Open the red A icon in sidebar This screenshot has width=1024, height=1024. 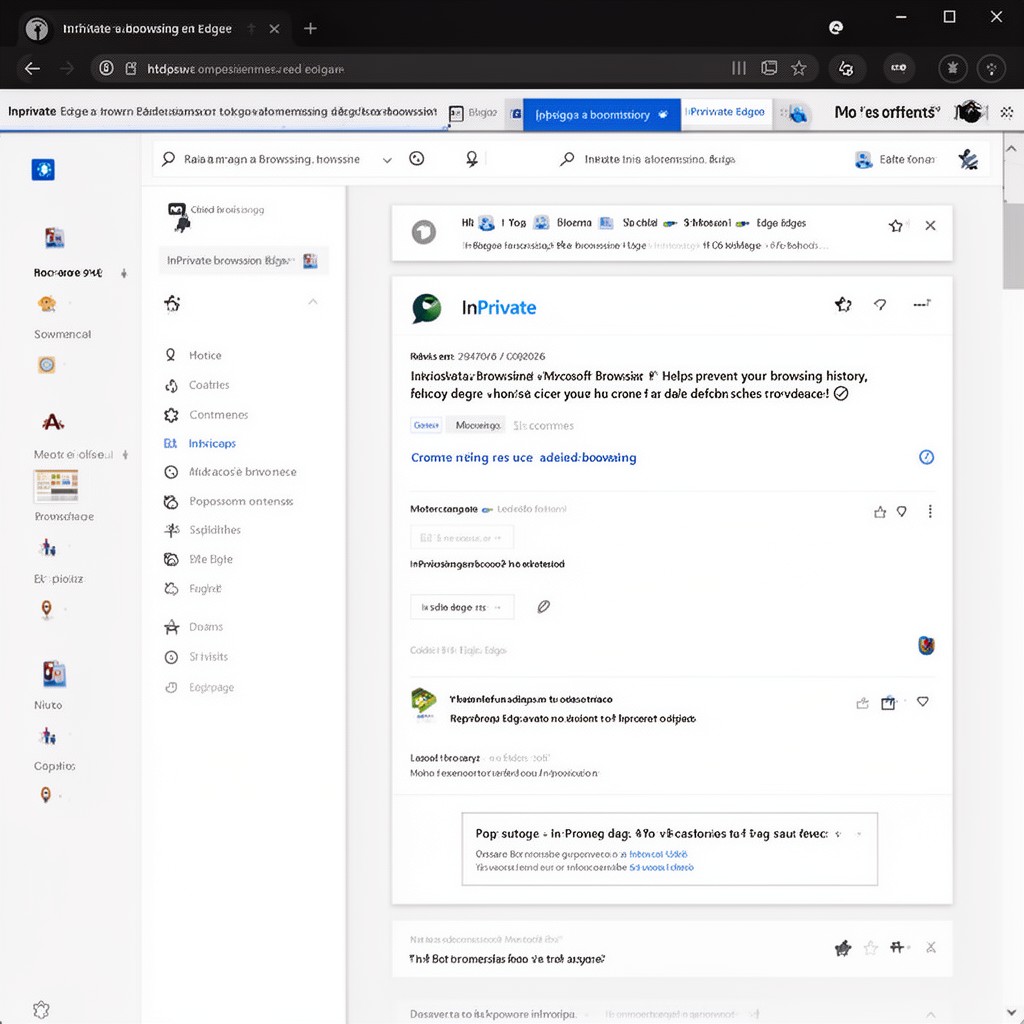tap(53, 422)
